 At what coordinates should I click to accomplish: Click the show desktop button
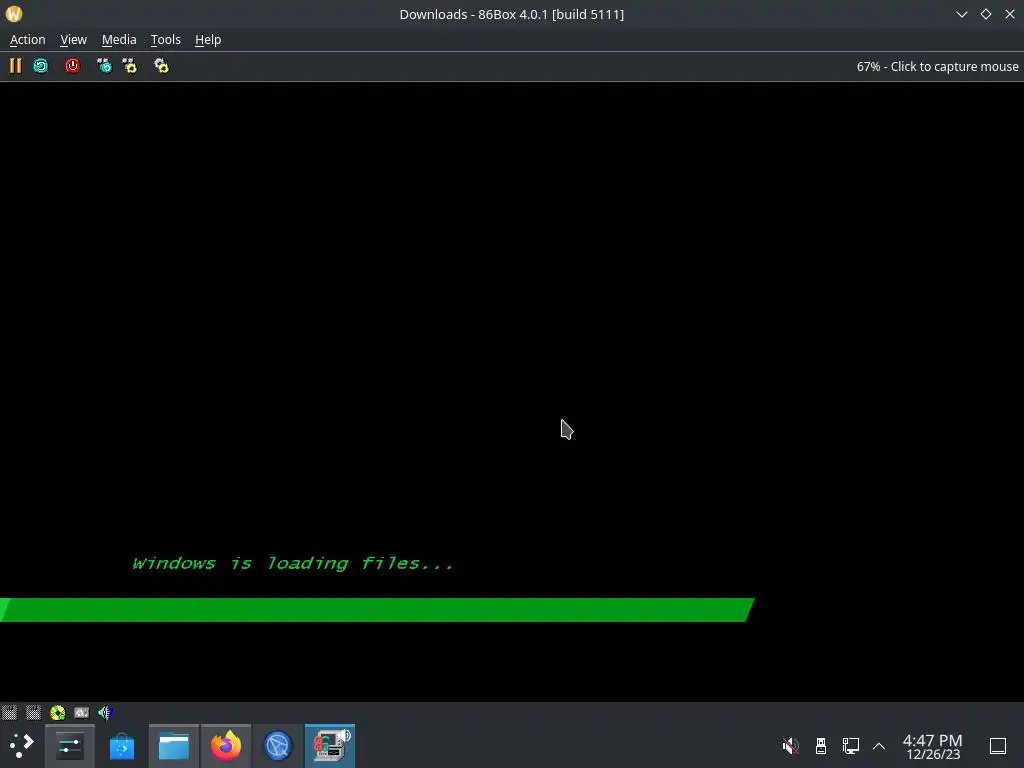pyautogui.click(x=998, y=746)
